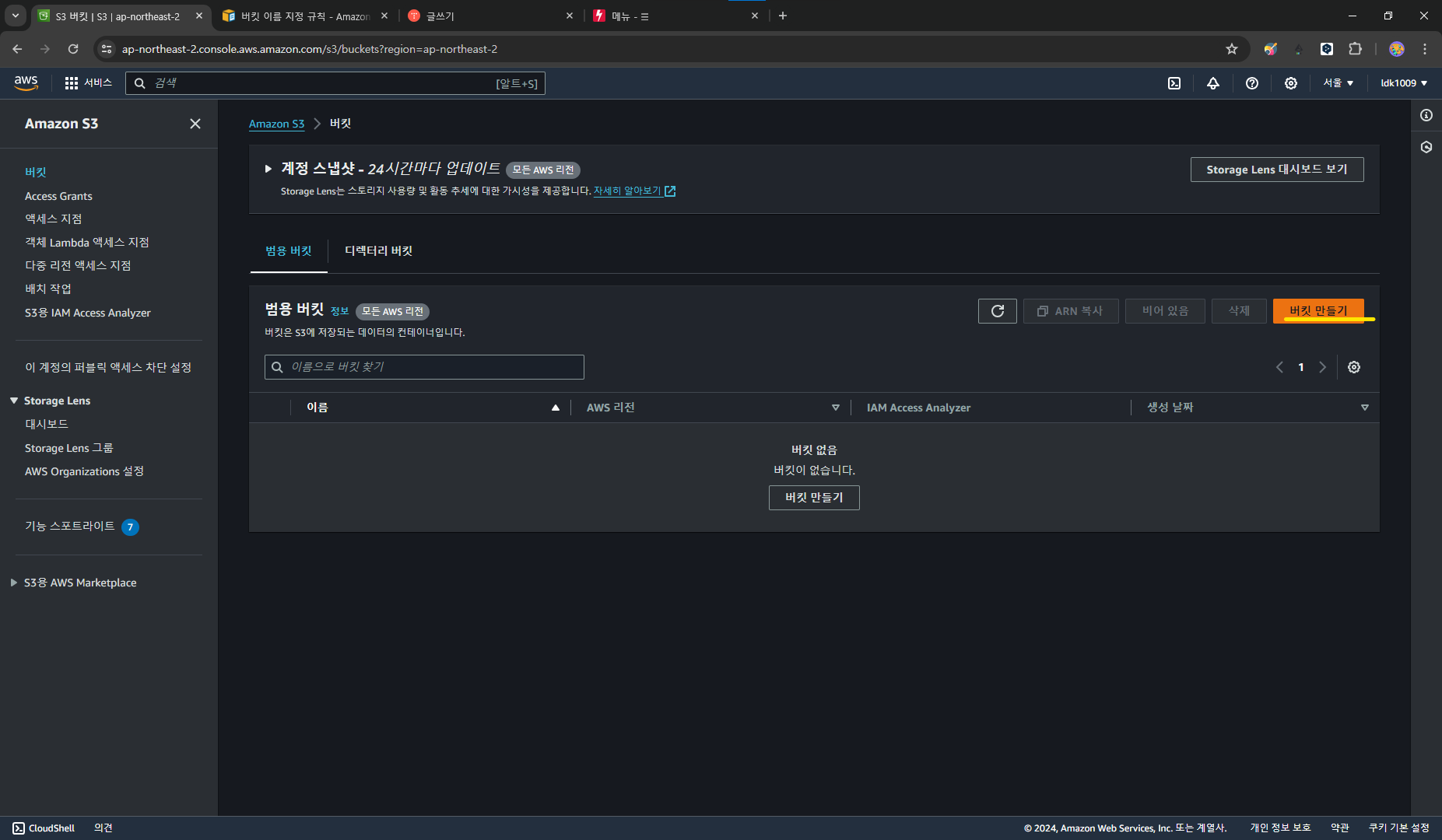
Task: Click the orange 버킷 만들기 button
Action: click(x=1318, y=311)
